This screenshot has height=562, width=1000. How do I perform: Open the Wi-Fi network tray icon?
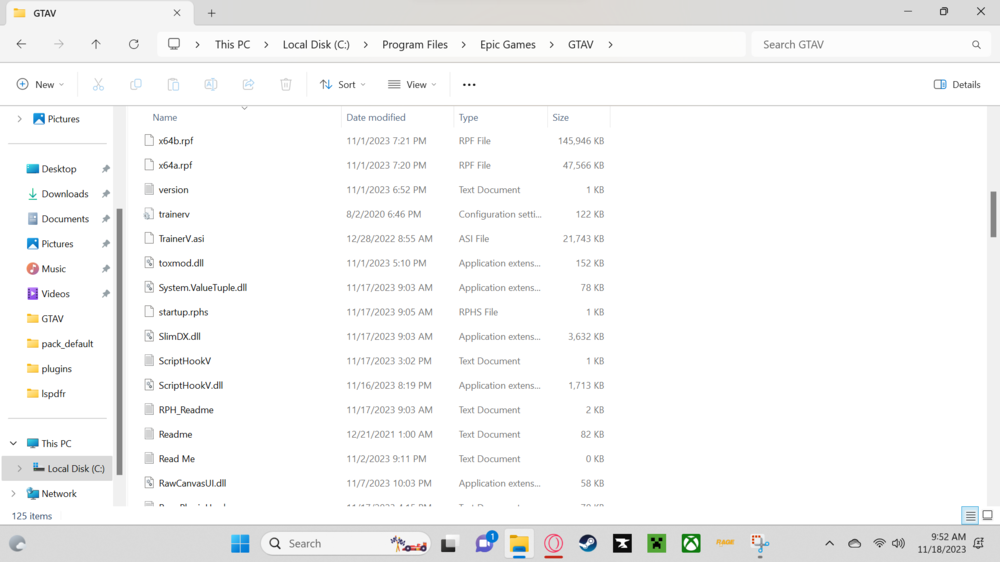pyautogui.click(x=879, y=544)
